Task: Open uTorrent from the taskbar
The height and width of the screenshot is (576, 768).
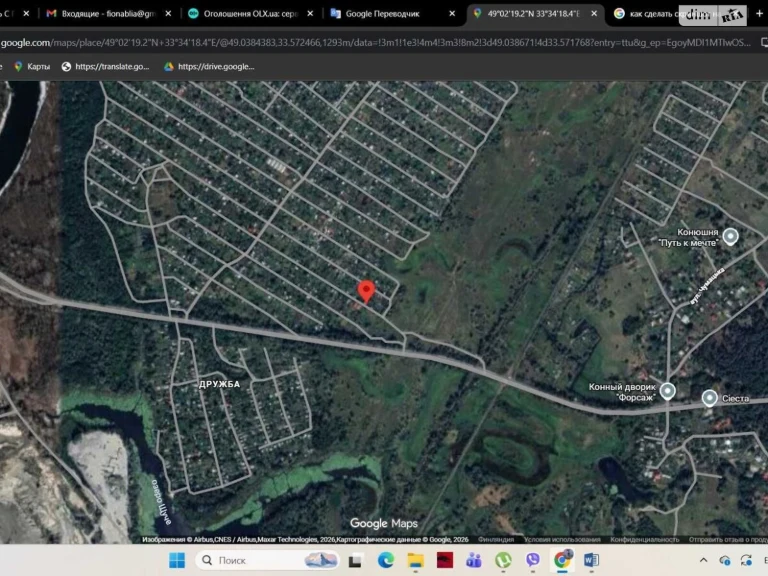Action: pyautogui.click(x=503, y=560)
